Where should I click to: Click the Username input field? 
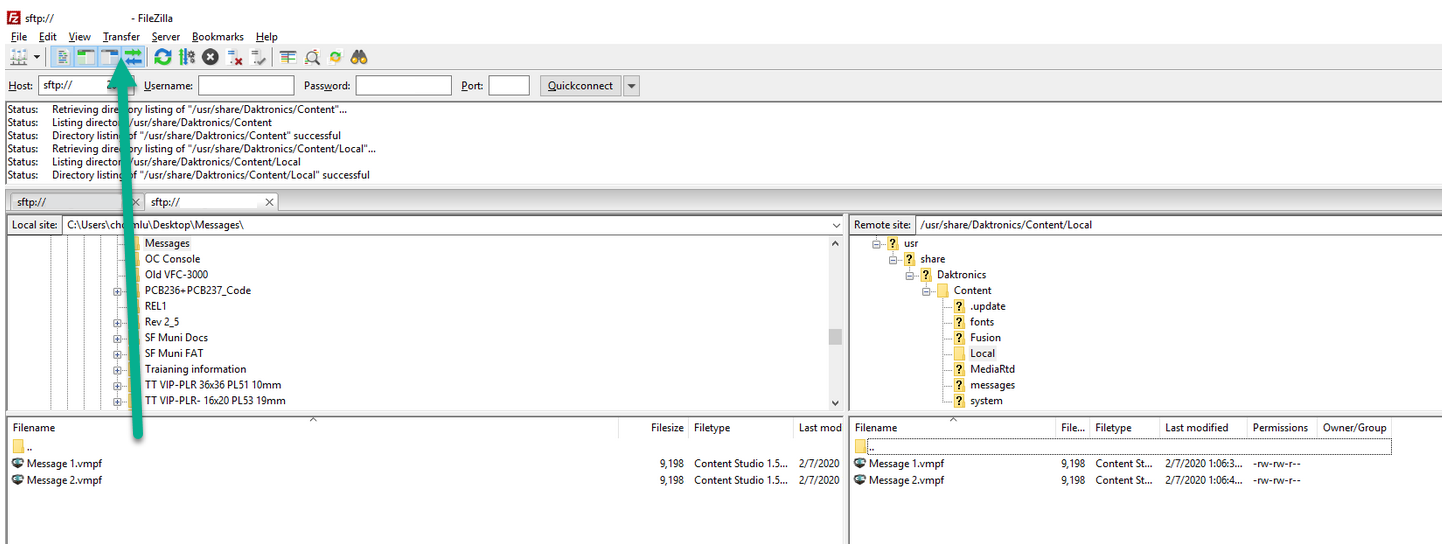(x=246, y=86)
